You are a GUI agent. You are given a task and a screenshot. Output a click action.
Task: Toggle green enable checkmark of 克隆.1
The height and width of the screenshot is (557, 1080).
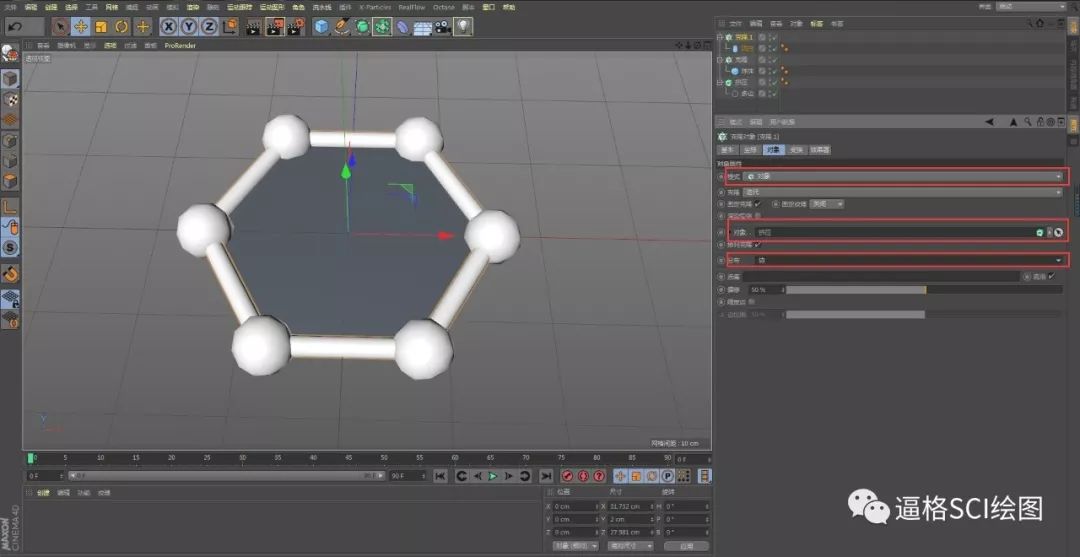[774, 37]
